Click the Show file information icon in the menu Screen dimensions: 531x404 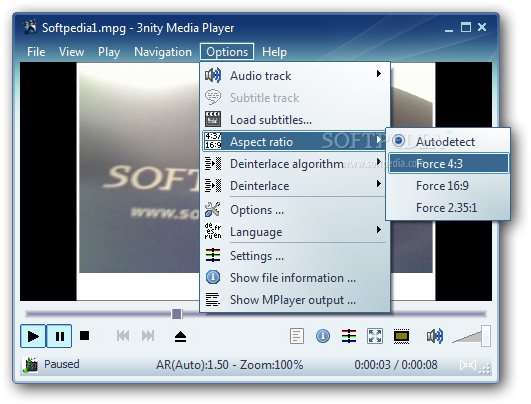pyautogui.click(x=213, y=277)
